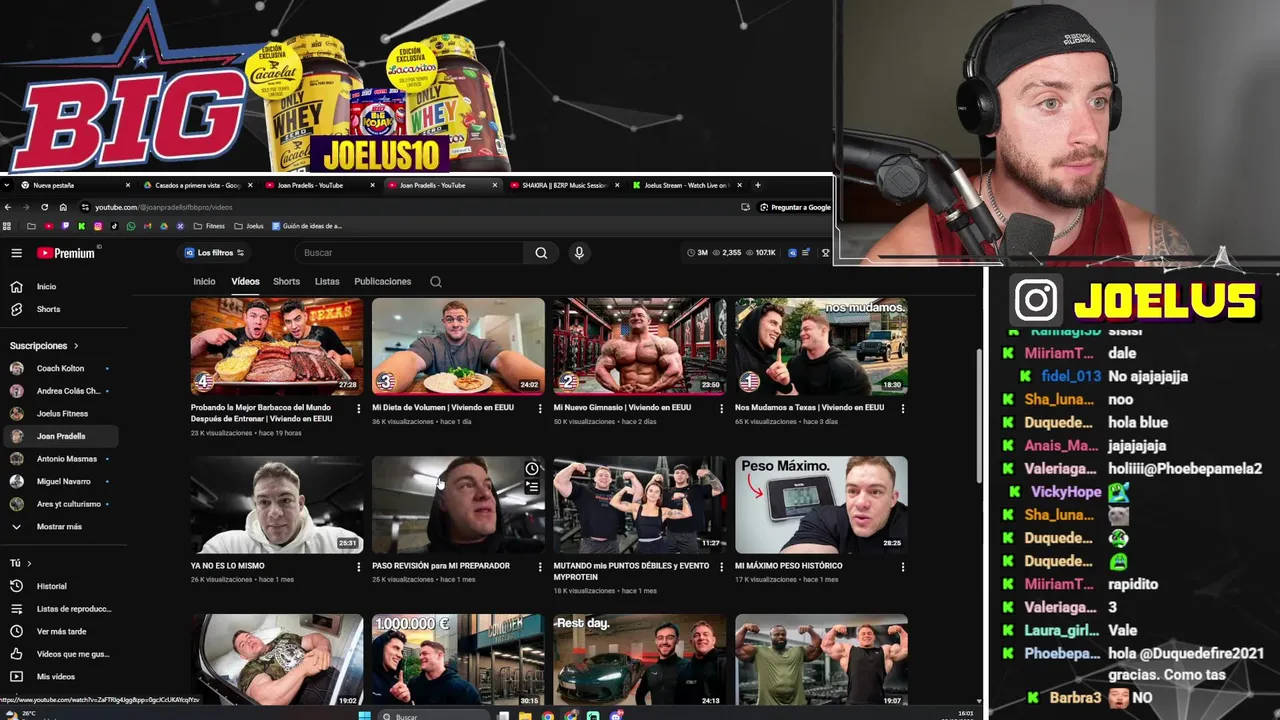Open Mi Nuevo Gimnasio video thumbnail

pos(640,346)
